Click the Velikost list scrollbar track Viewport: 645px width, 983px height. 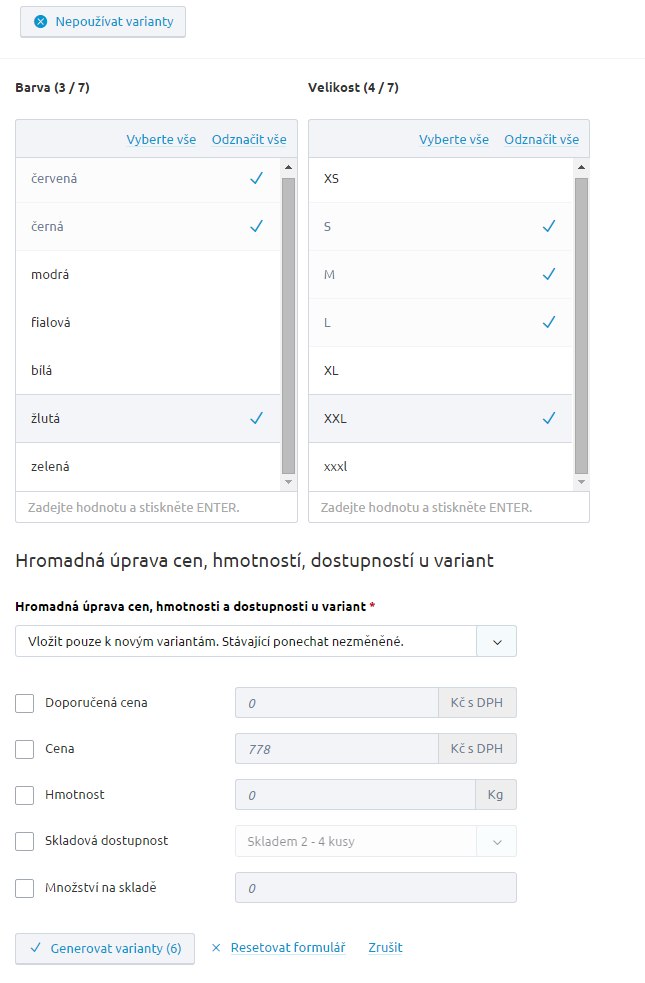point(581,326)
